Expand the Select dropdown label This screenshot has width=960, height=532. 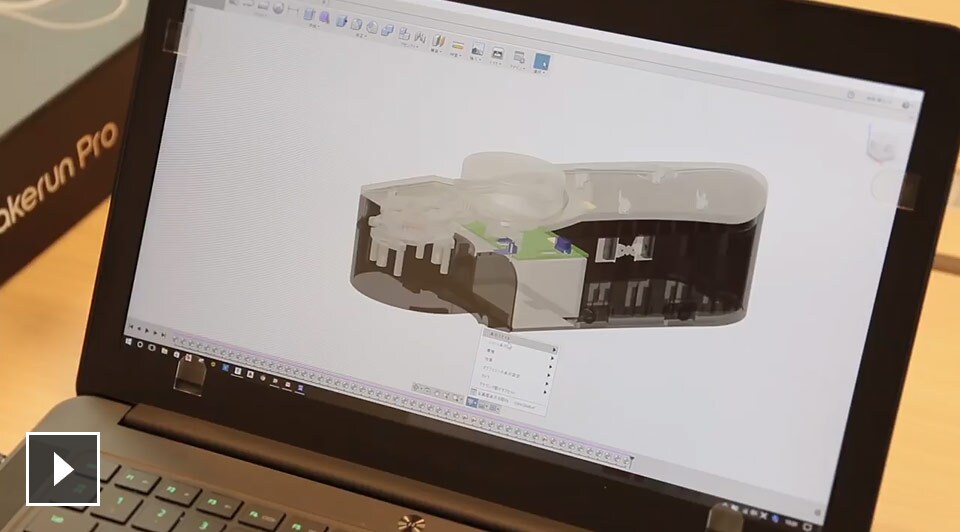pos(539,72)
